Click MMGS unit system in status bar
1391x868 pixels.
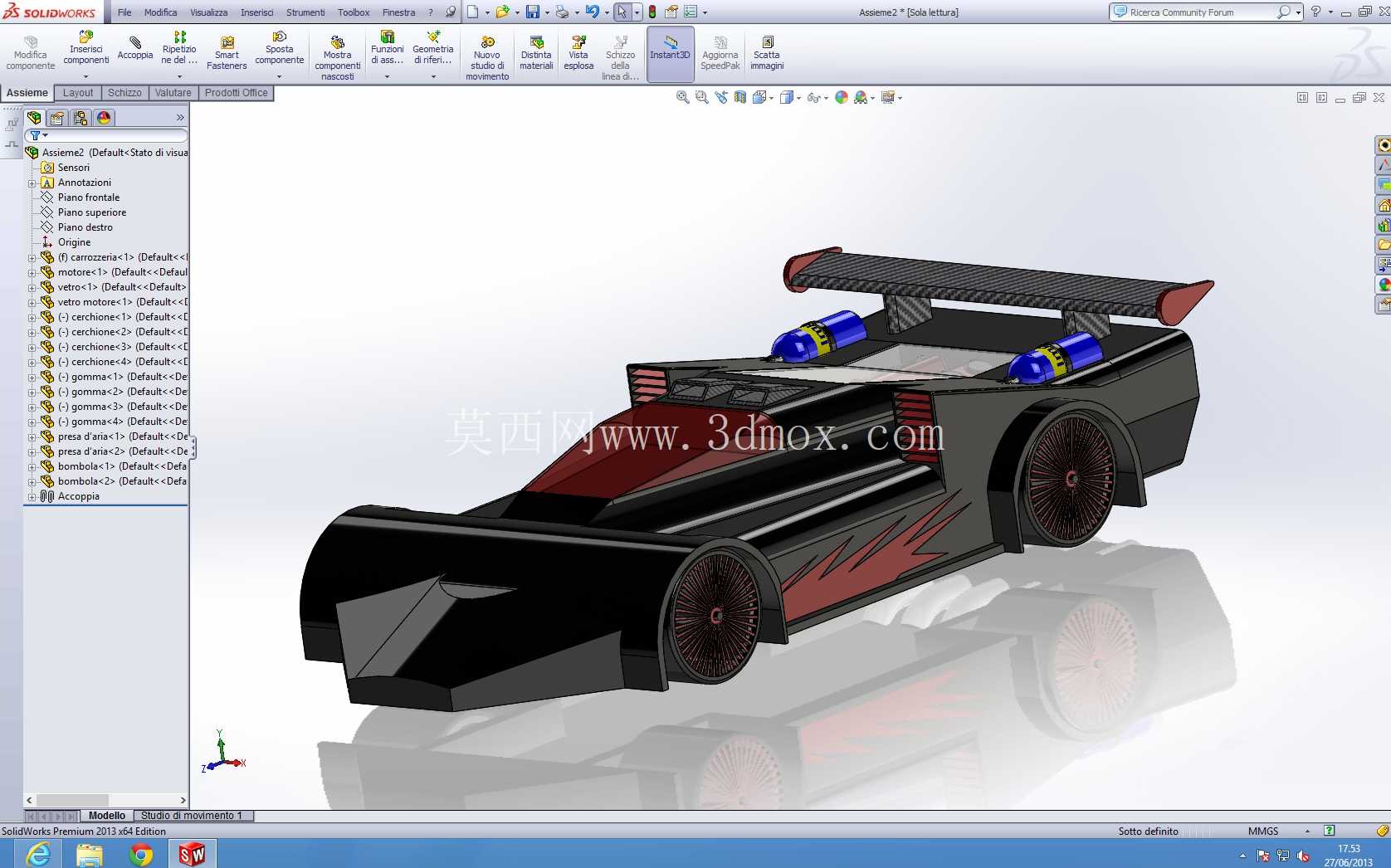click(x=1263, y=831)
